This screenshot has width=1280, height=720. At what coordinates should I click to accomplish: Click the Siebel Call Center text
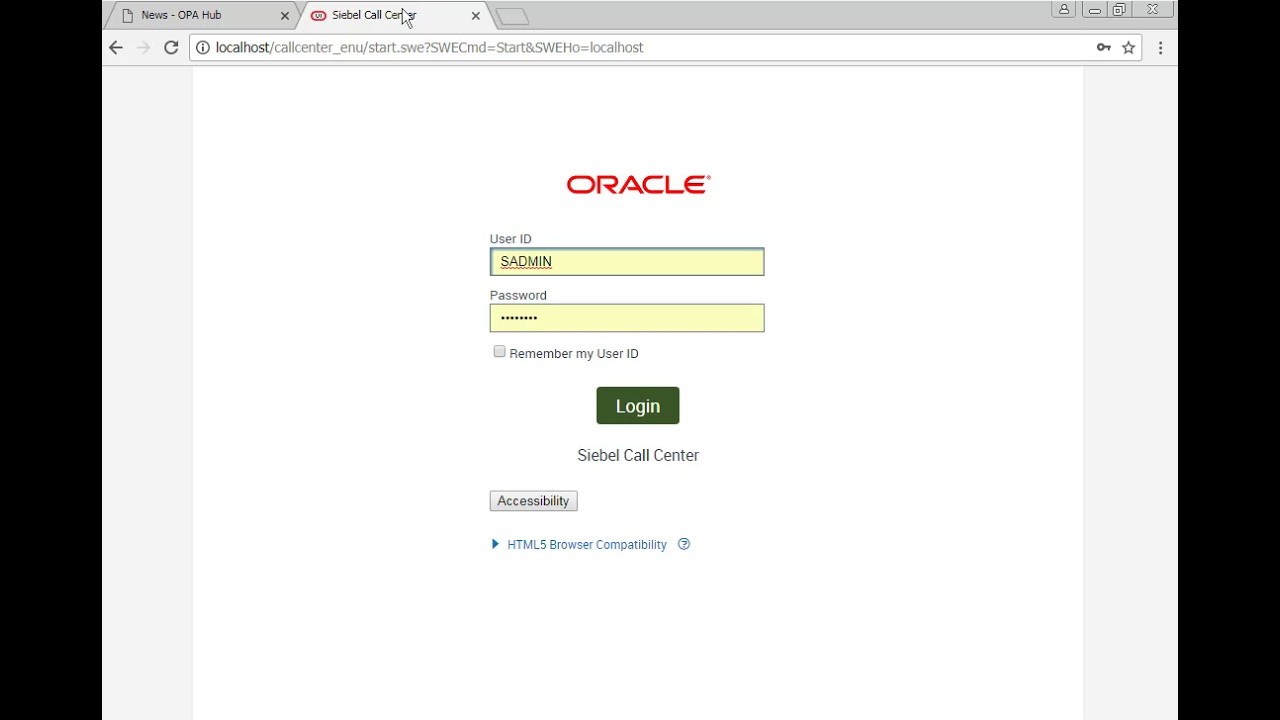[x=638, y=455]
